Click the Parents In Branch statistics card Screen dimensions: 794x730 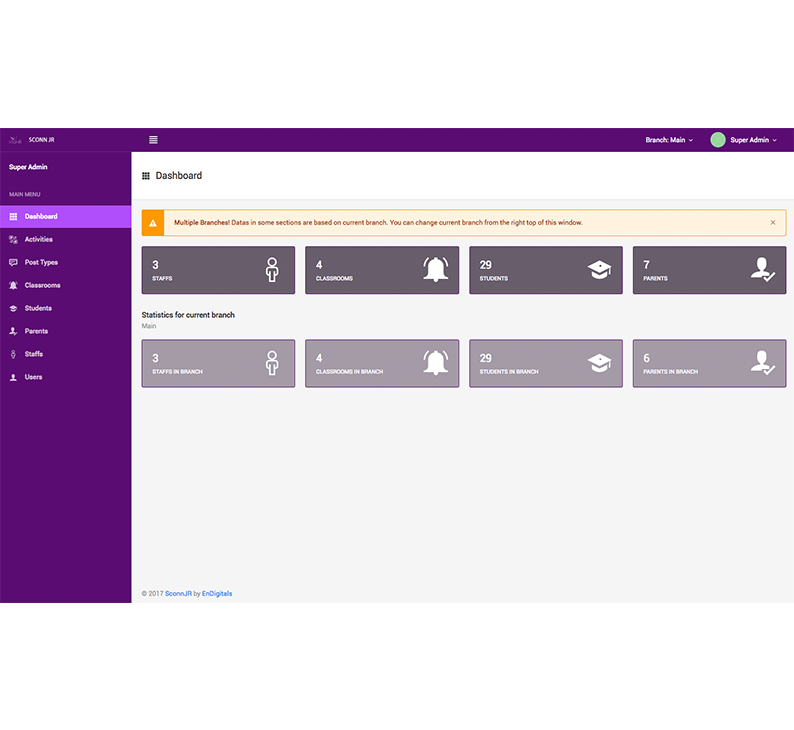coord(709,363)
